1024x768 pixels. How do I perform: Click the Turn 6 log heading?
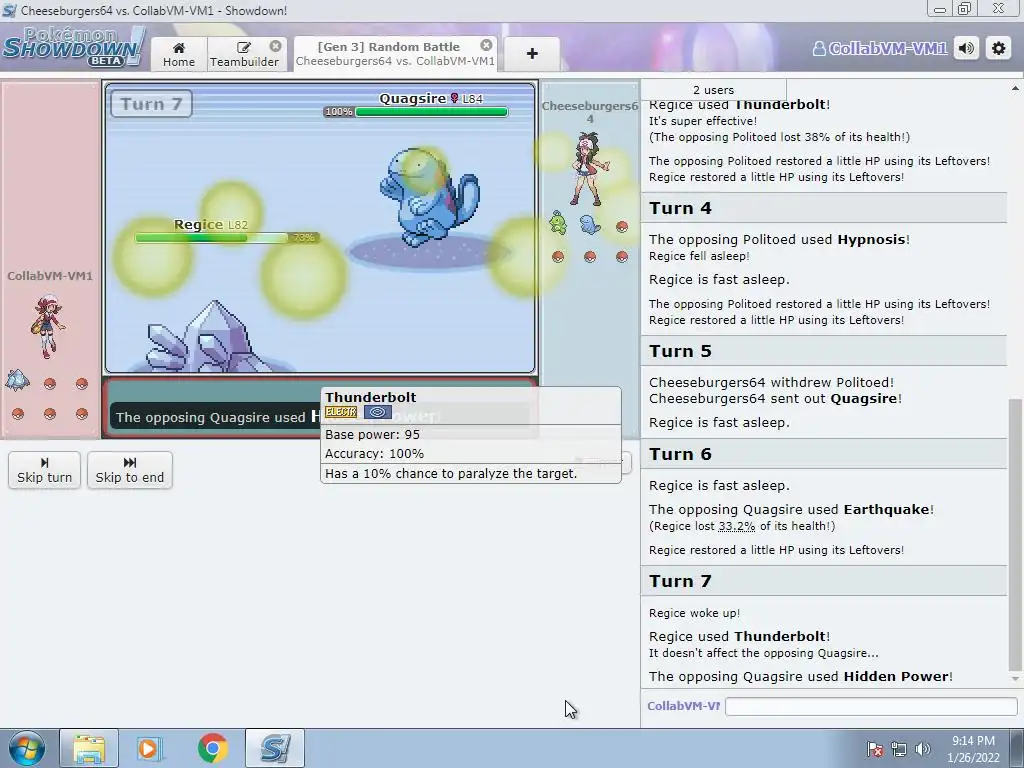pyautogui.click(x=824, y=454)
